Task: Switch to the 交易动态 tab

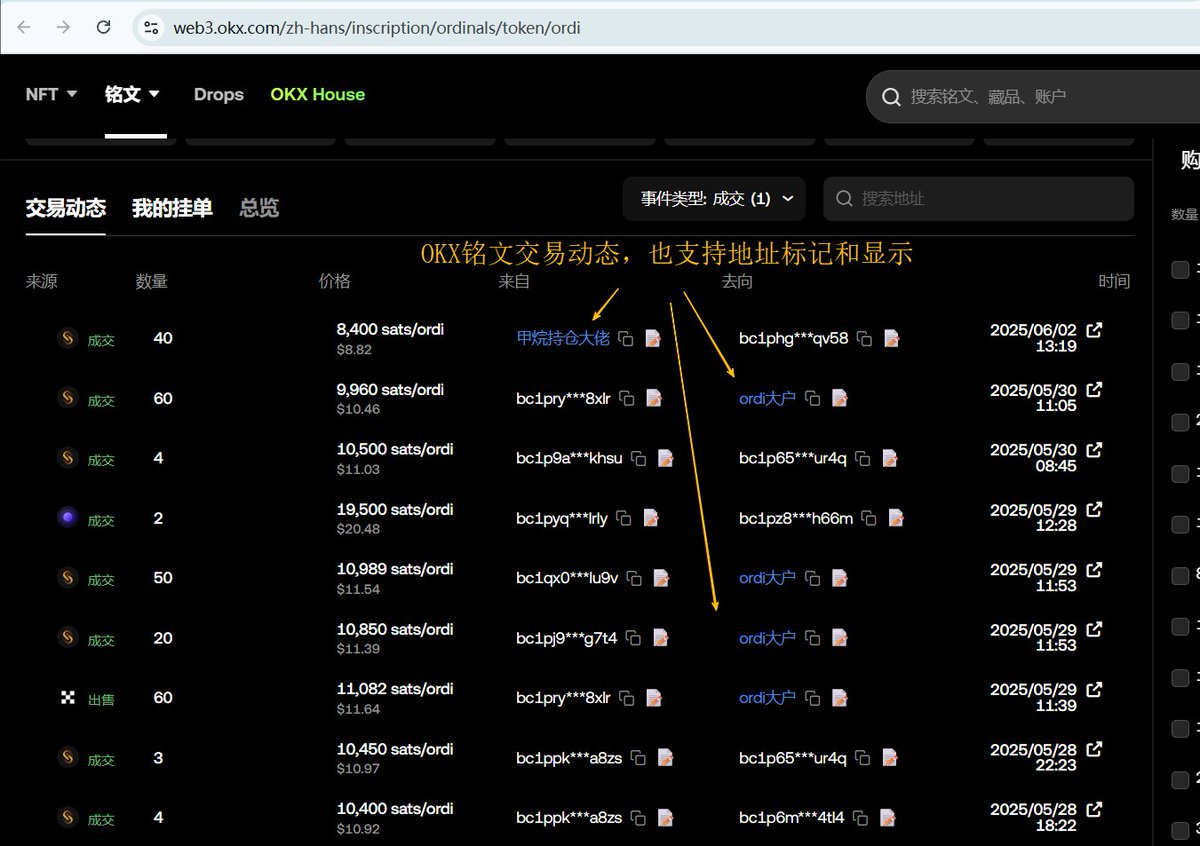Action: coord(65,208)
